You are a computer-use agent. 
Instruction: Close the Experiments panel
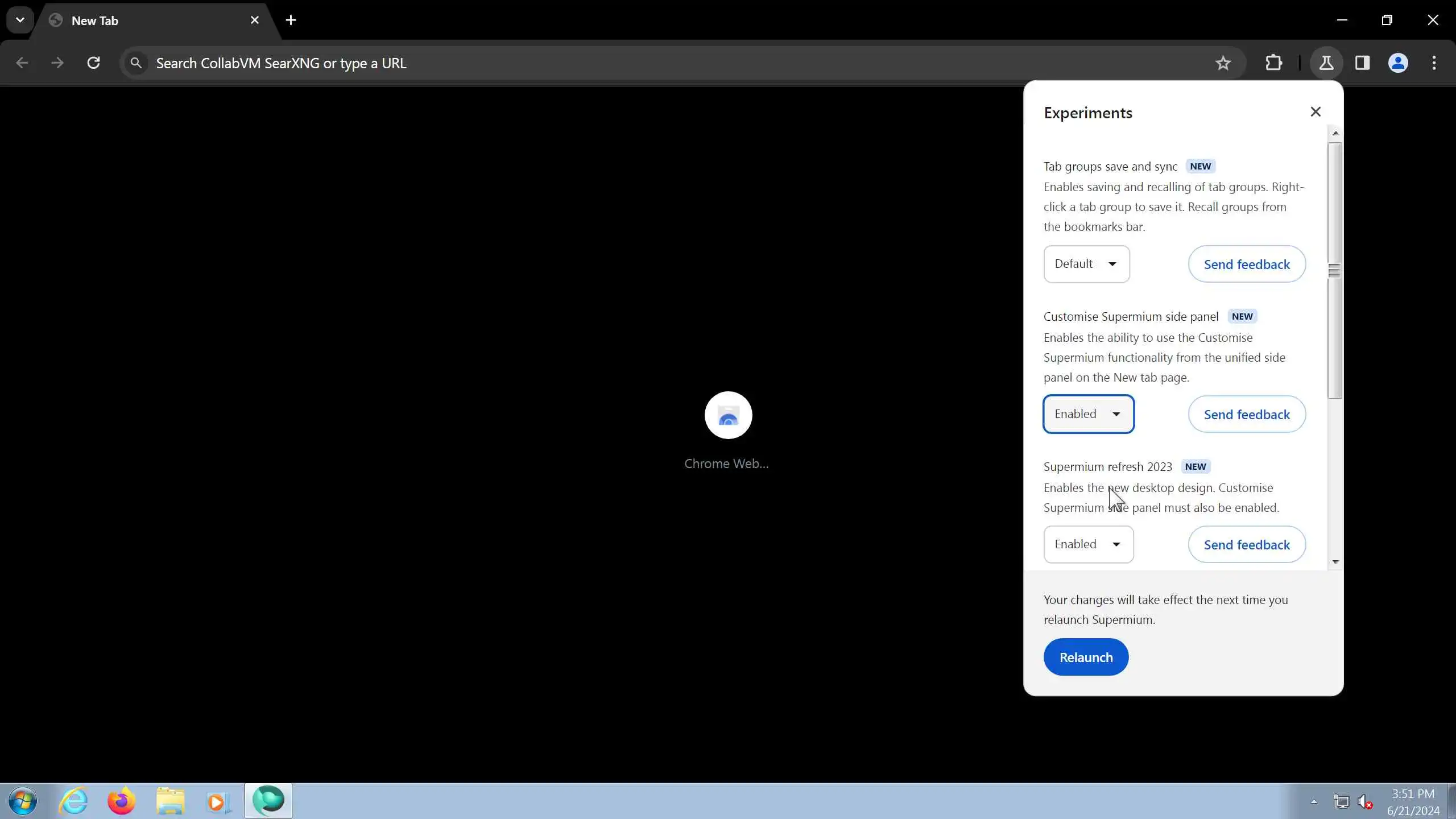tap(1315, 111)
